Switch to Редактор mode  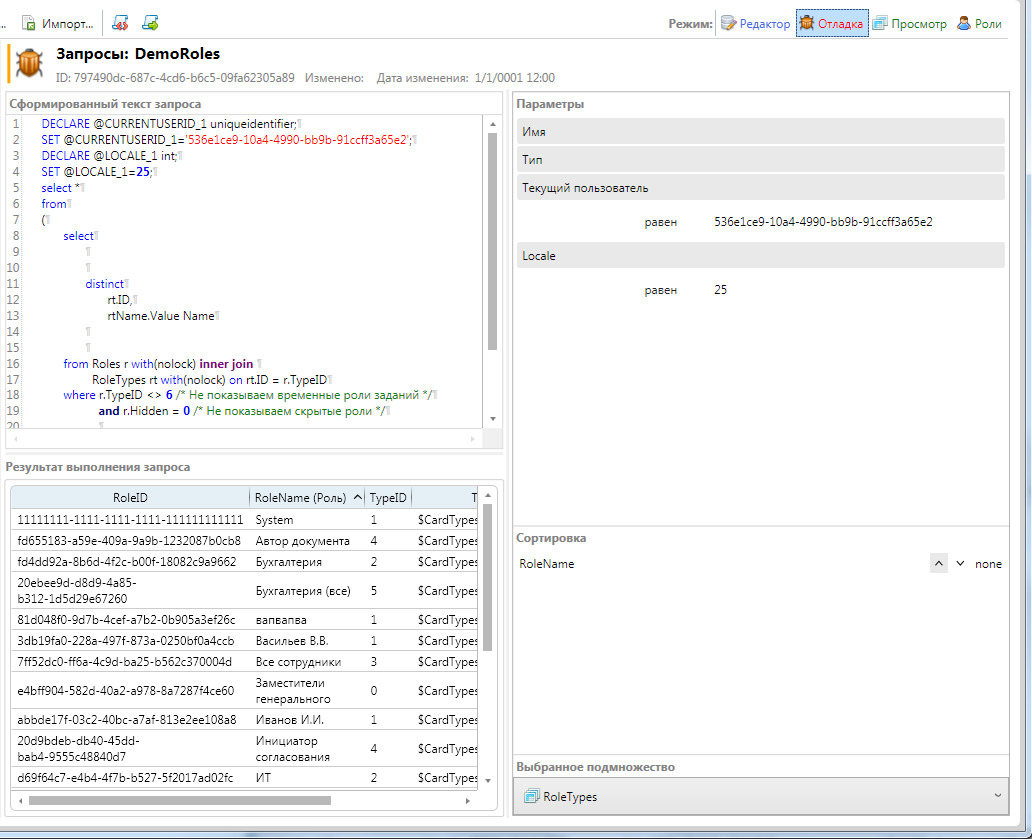tap(755, 24)
